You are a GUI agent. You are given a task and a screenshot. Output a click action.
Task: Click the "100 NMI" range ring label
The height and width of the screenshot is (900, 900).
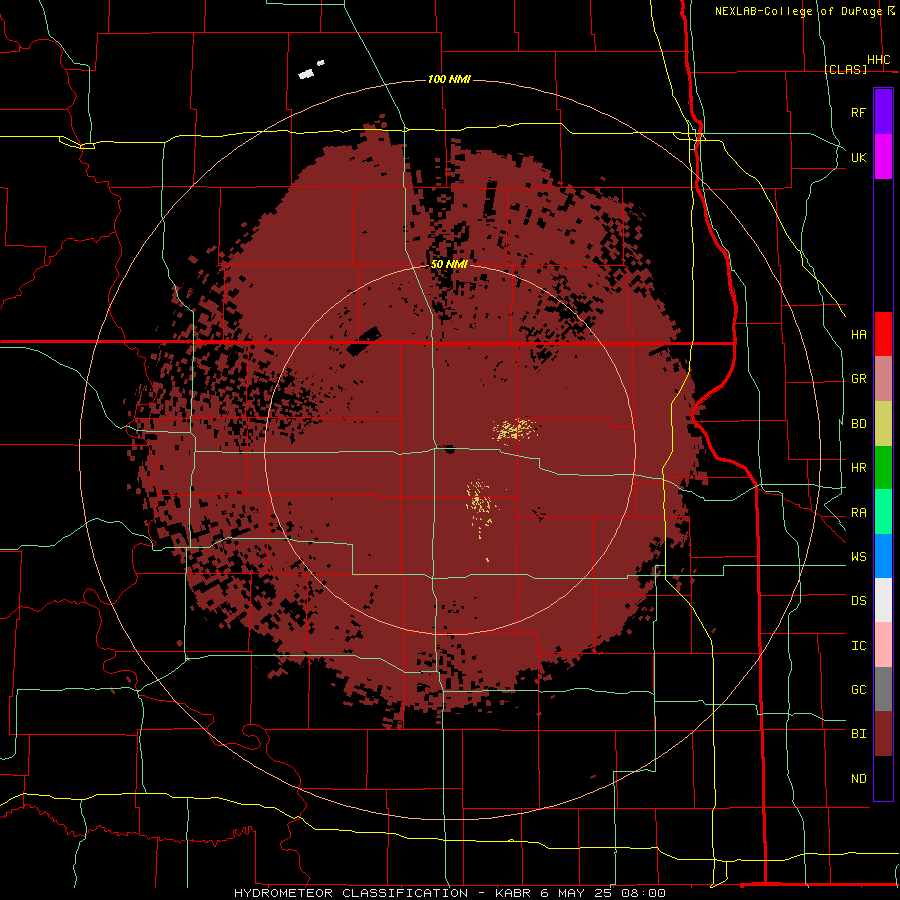click(449, 79)
